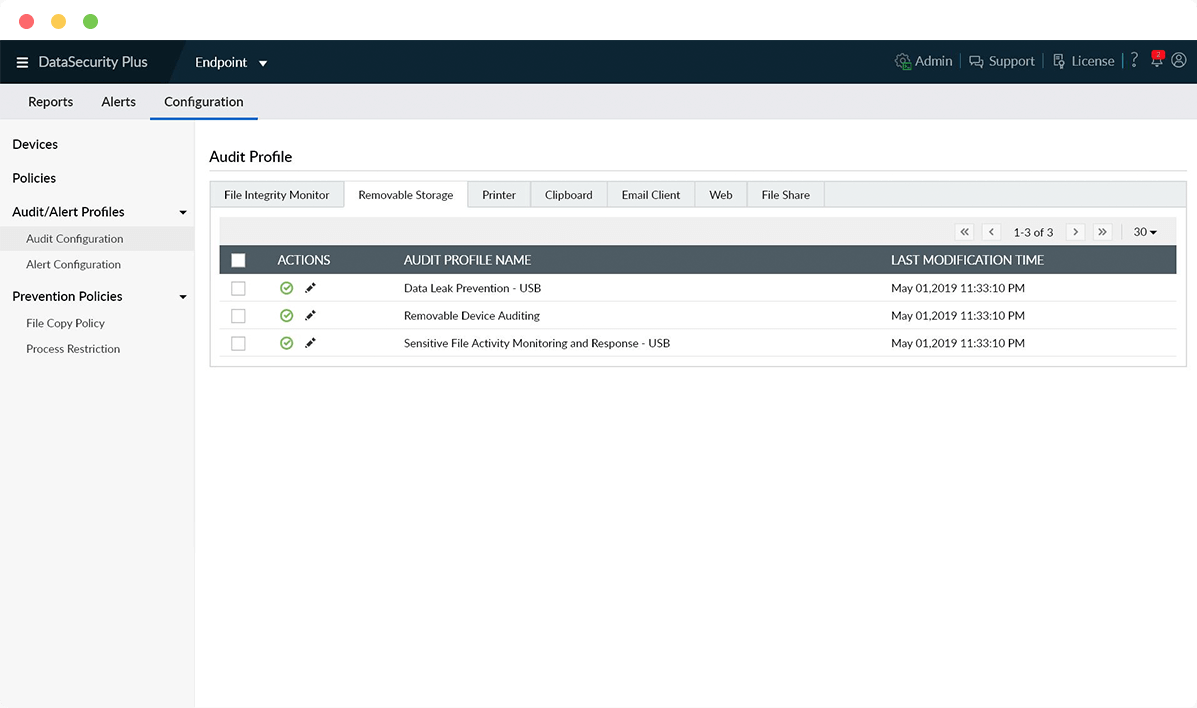The height and width of the screenshot is (708, 1197).
Task: Open the File Share tab
Action: coord(786,195)
